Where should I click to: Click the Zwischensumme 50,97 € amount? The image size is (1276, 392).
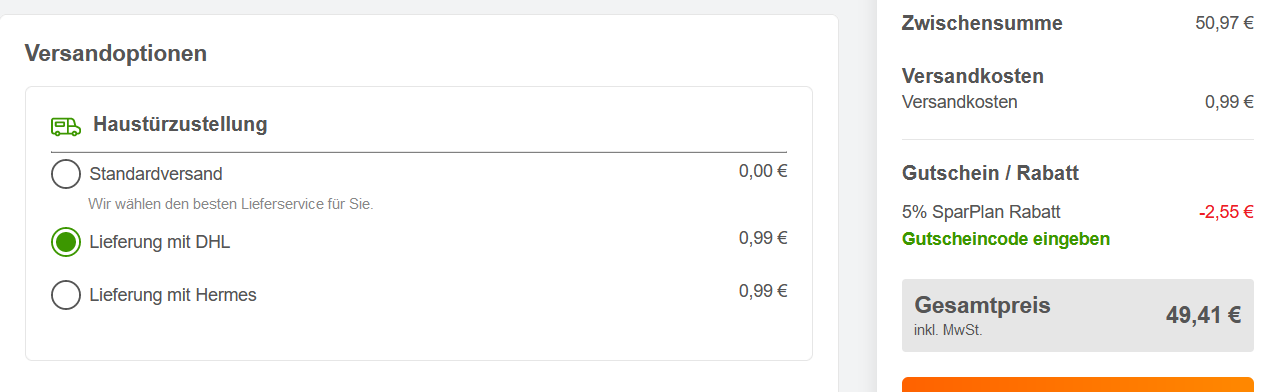[1224, 23]
